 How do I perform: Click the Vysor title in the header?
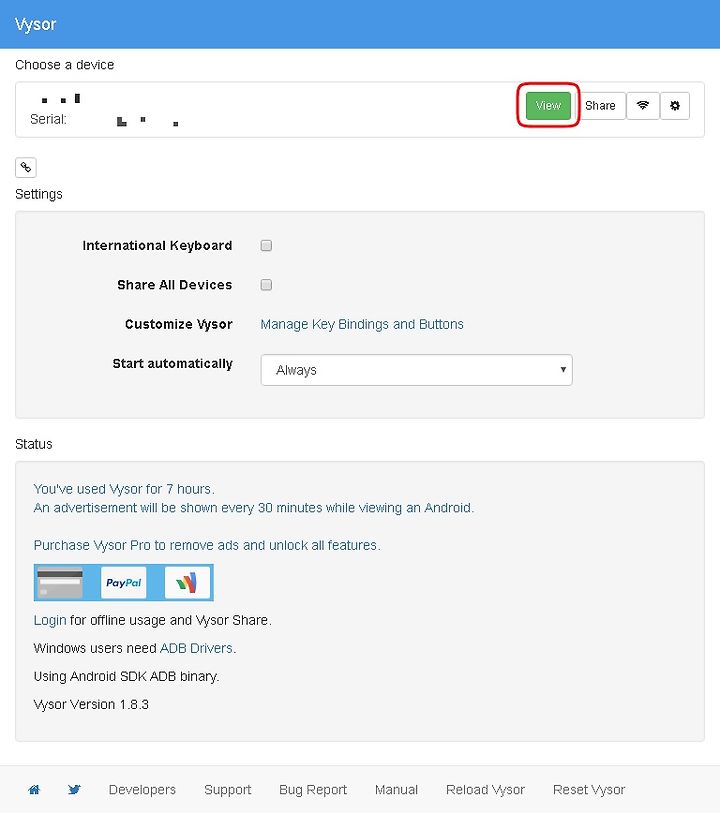point(35,24)
